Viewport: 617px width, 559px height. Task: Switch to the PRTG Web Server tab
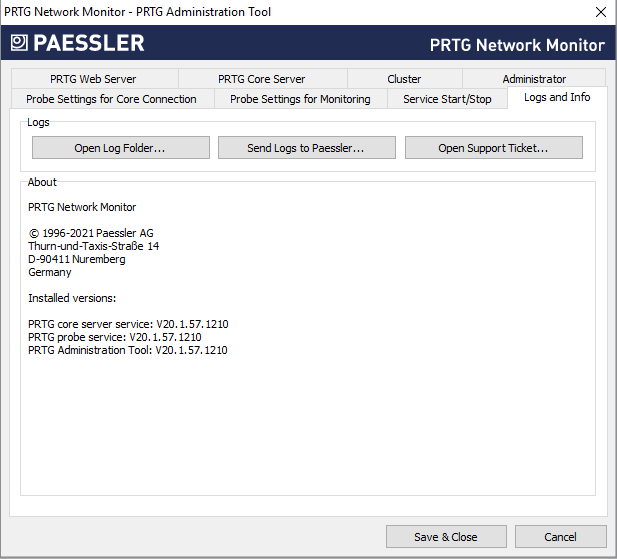[x=93, y=79]
